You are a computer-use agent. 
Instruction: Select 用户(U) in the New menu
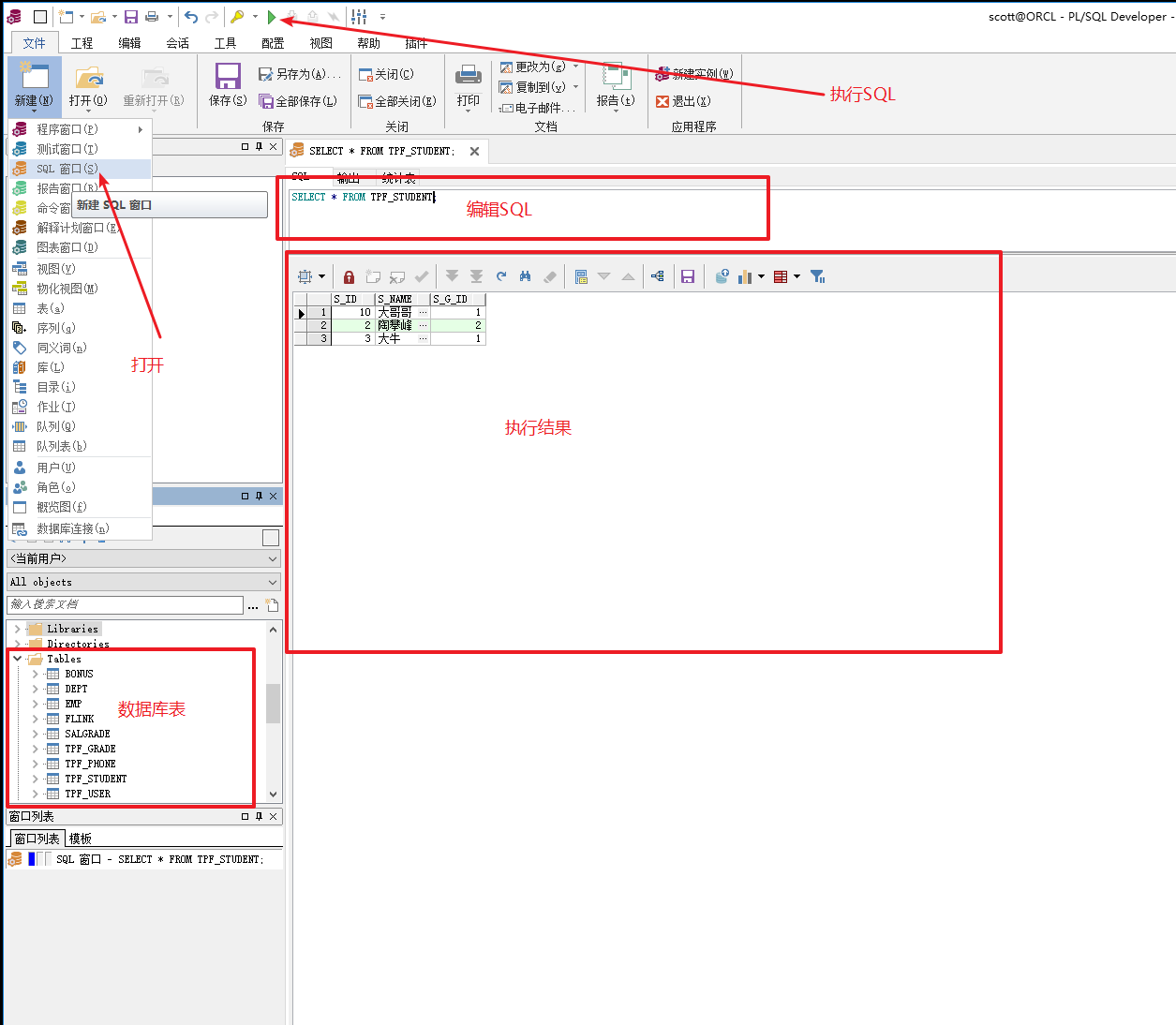click(x=80, y=468)
